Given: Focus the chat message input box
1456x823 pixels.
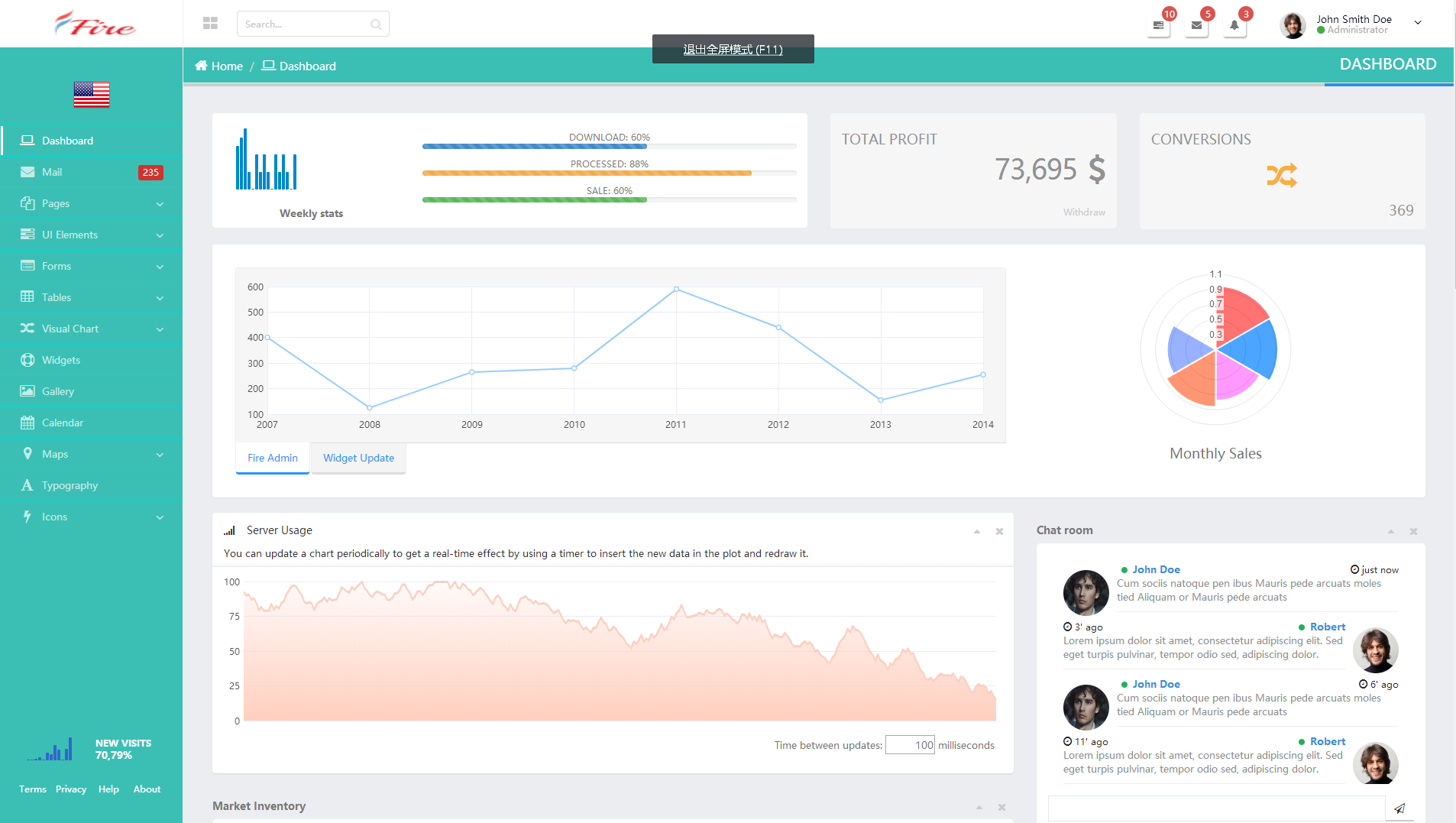Looking at the screenshot, I should tap(1216, 808).
